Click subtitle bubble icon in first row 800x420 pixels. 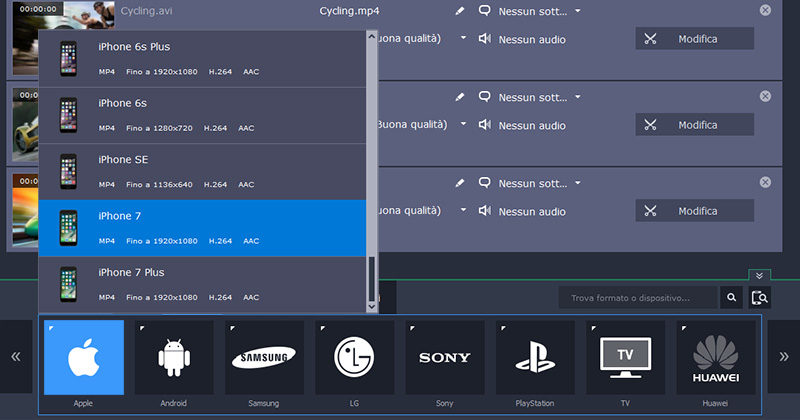click(485, 10)
